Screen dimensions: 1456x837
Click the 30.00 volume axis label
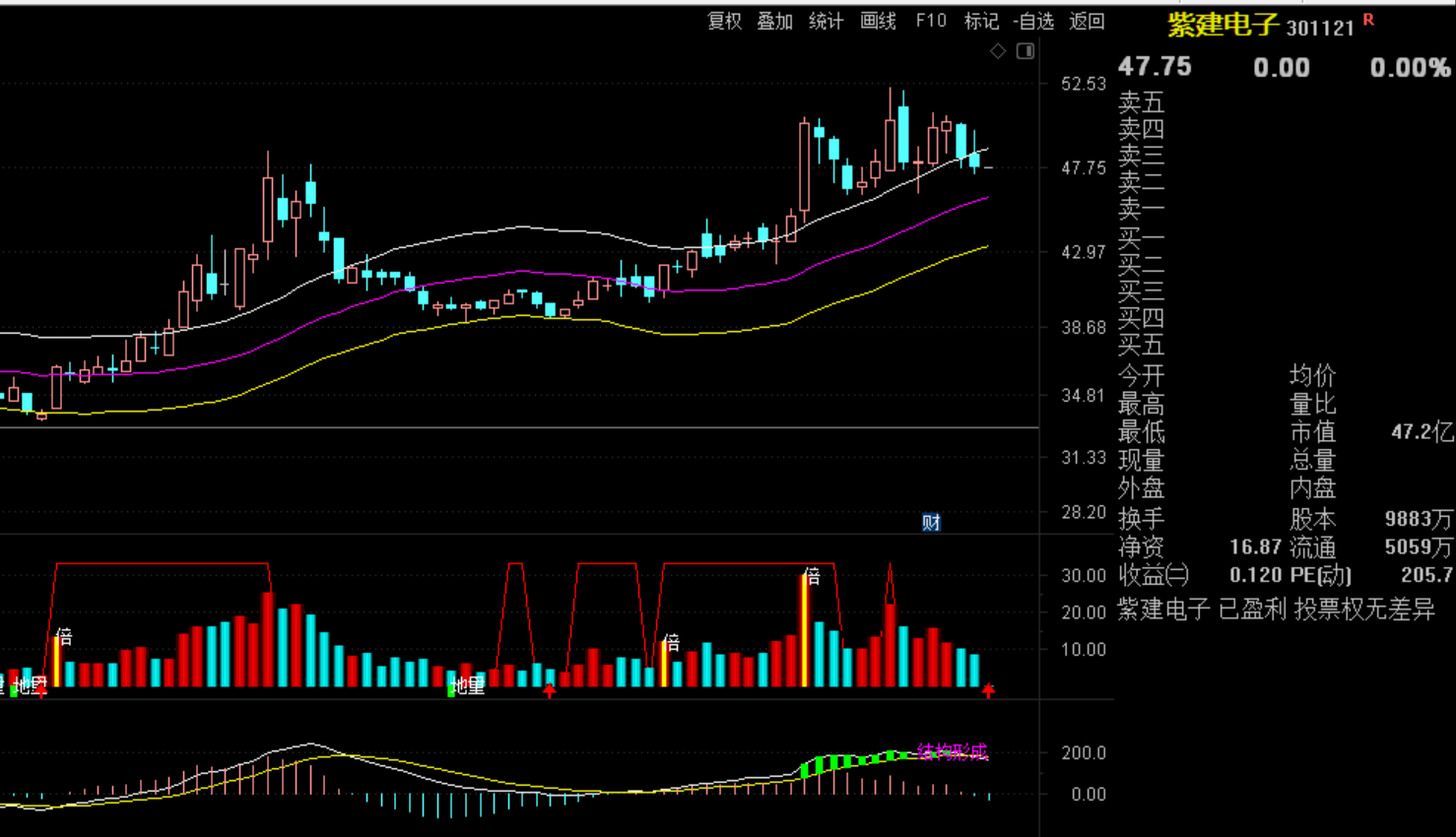pos(1084,575)
